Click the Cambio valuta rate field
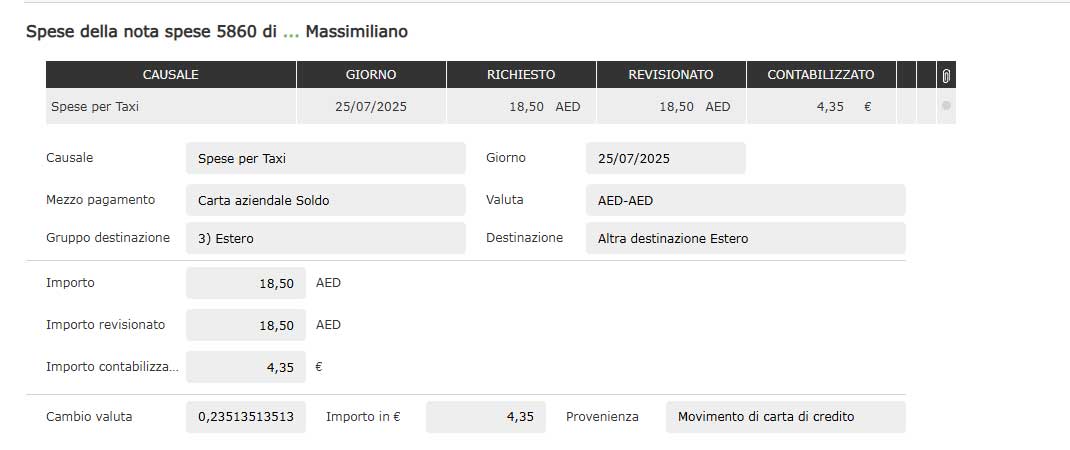Viewport: 1070px width, 450px height. coord(246,417)
